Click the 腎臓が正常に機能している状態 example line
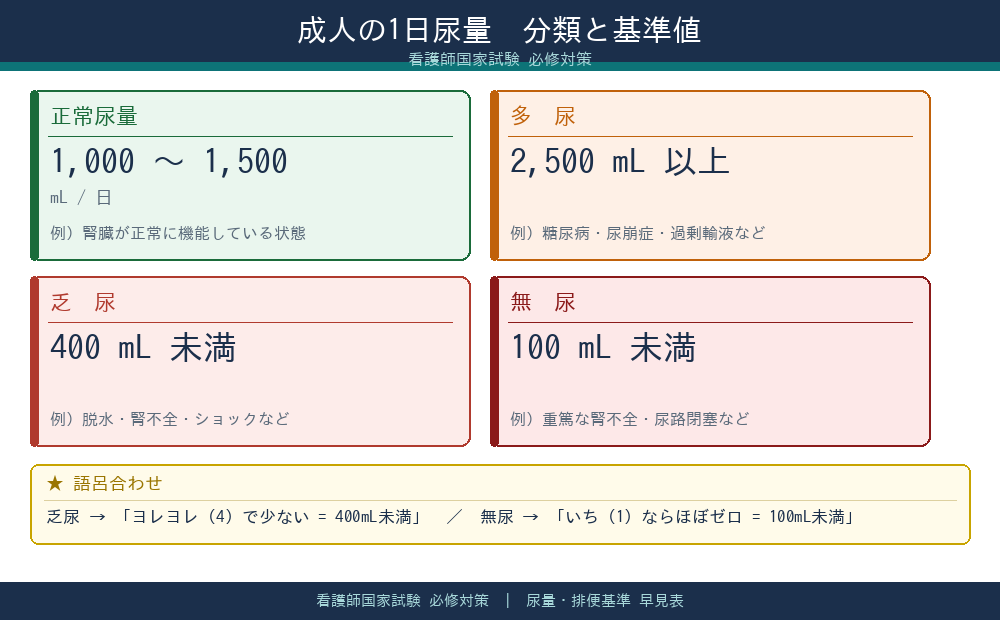 point(178,233)
